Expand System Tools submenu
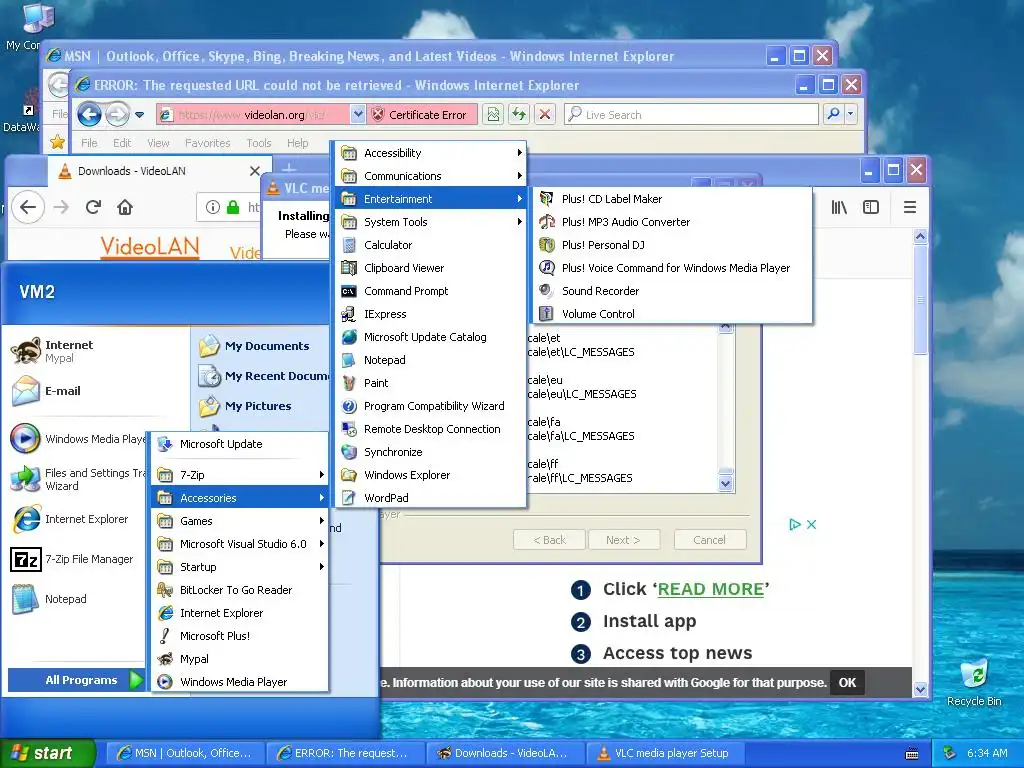1024x768 pixels. (x=431, y=222)
